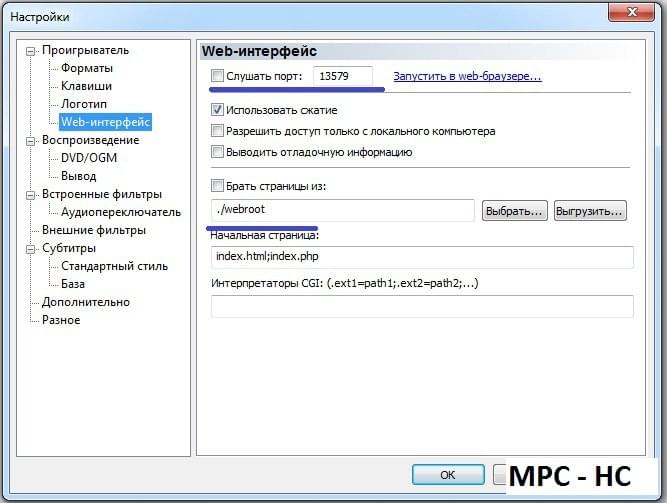Go to the 'Логотип' settings page
The width and height of the screenshot is (667, 503).
point(84,104)
